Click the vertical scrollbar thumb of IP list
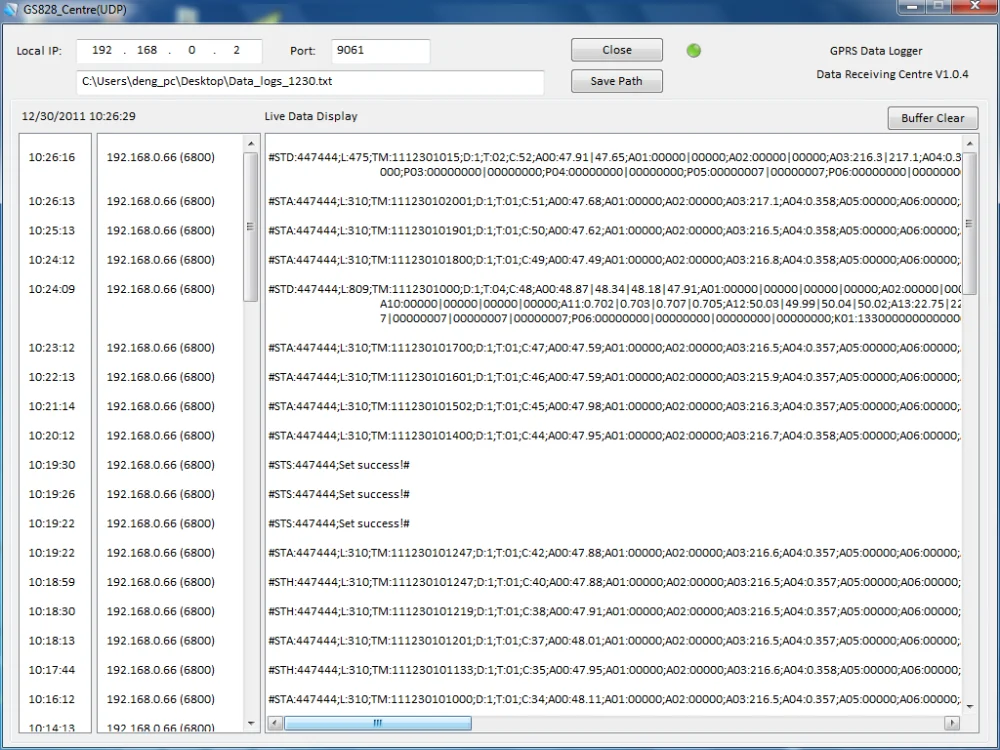Viewport: 1000px width, 750px height. (x=251, y=226)
